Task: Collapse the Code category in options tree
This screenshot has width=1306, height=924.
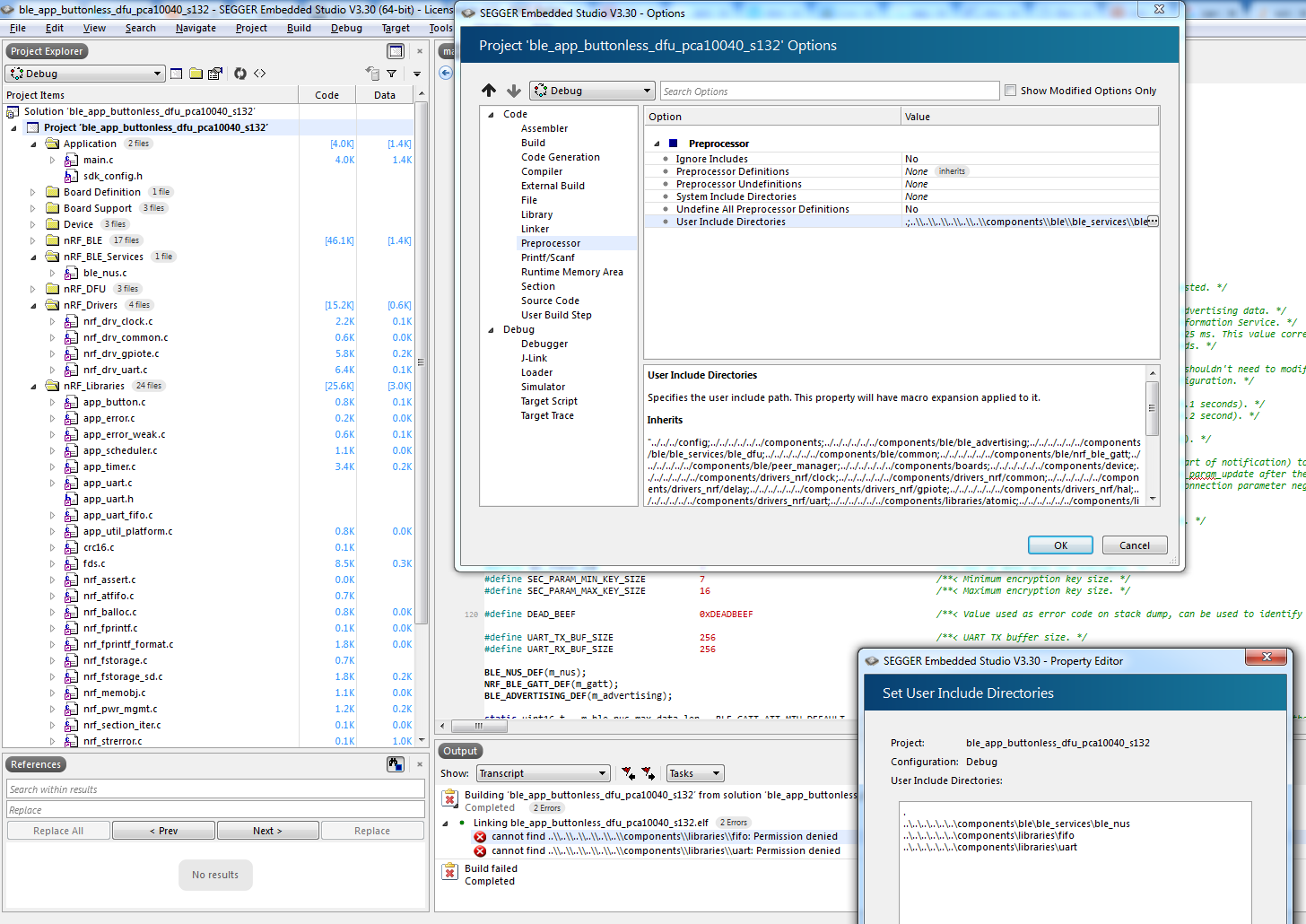Action: 491,115
